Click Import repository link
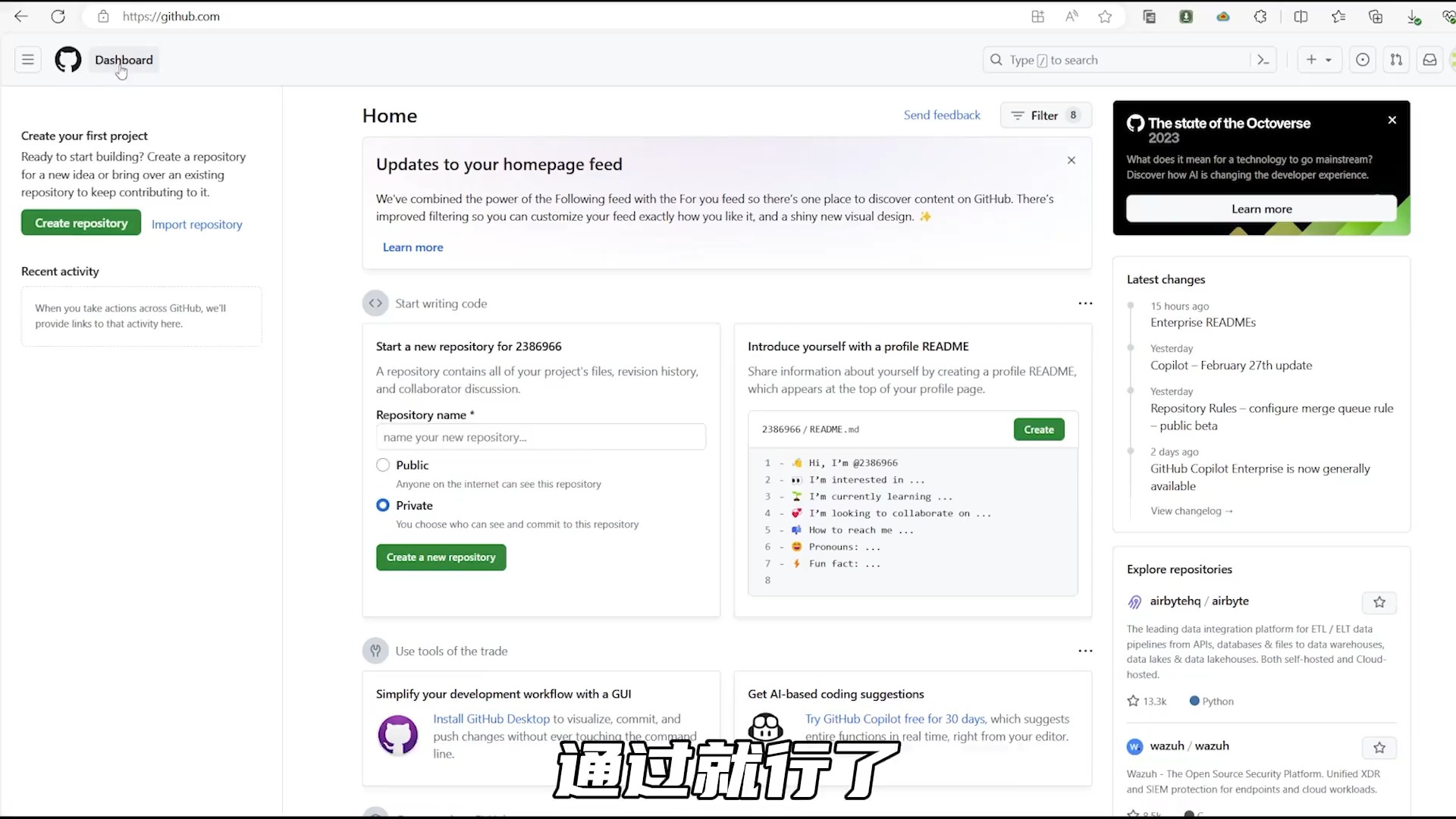 [x=197, y=223]
